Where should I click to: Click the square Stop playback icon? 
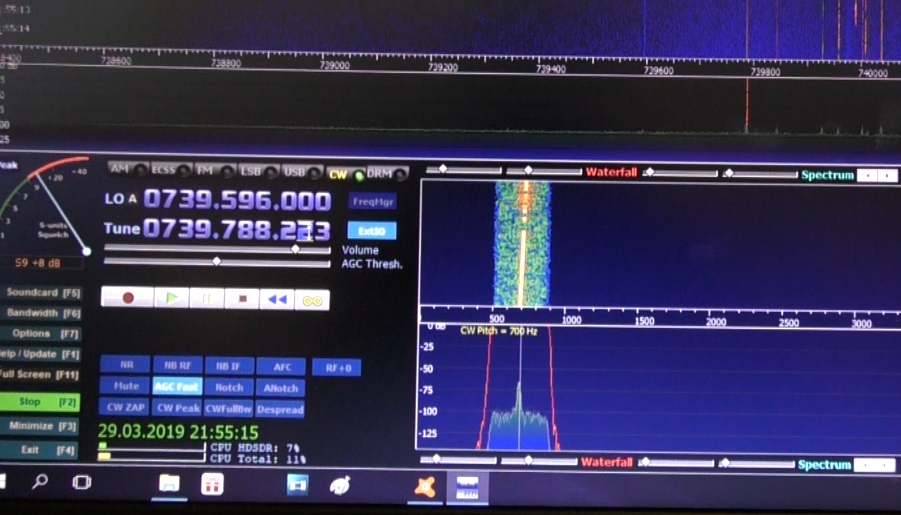242,298
